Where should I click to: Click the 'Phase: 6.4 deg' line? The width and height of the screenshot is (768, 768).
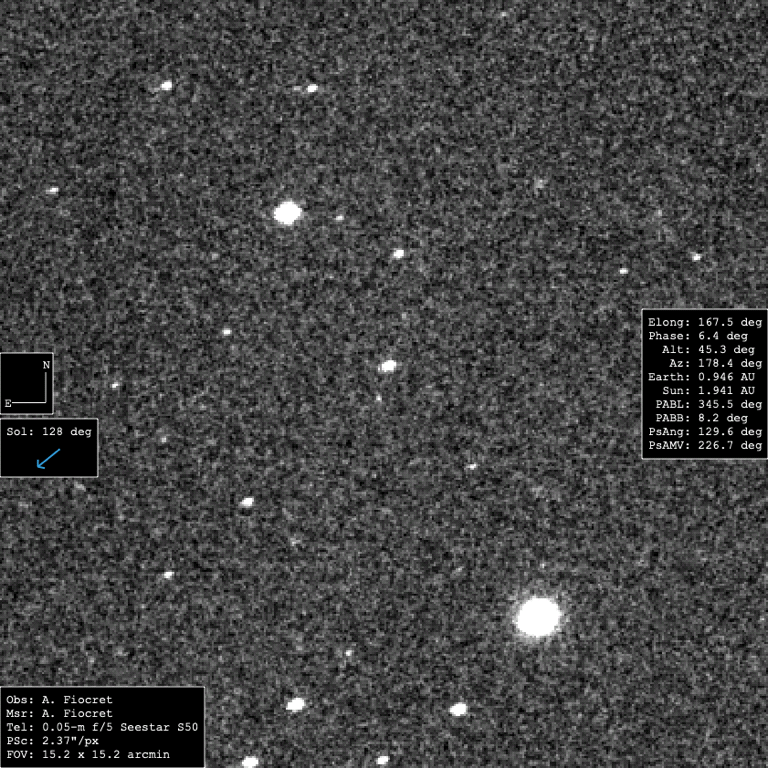[x=698, y=336]
